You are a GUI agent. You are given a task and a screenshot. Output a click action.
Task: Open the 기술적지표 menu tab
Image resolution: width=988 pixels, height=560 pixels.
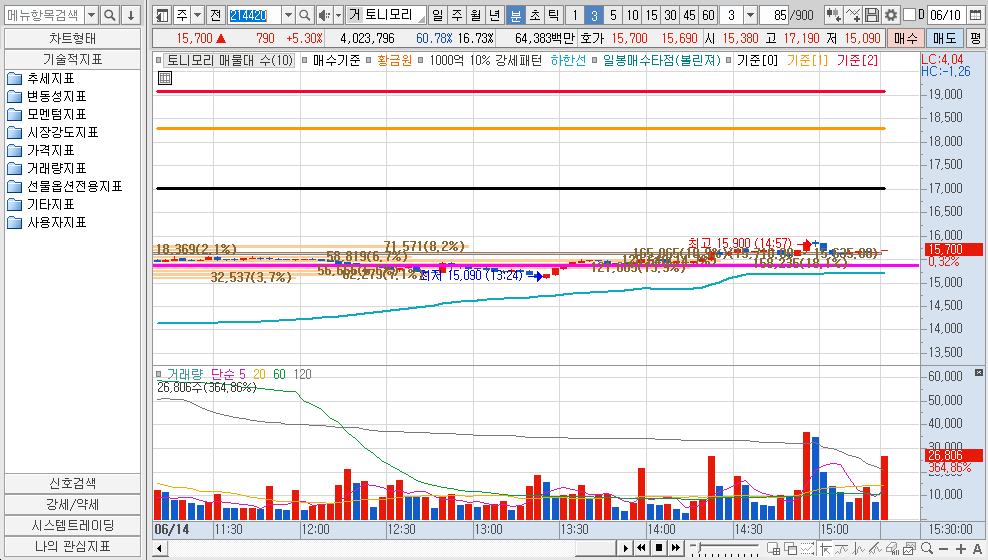[72, 59]
